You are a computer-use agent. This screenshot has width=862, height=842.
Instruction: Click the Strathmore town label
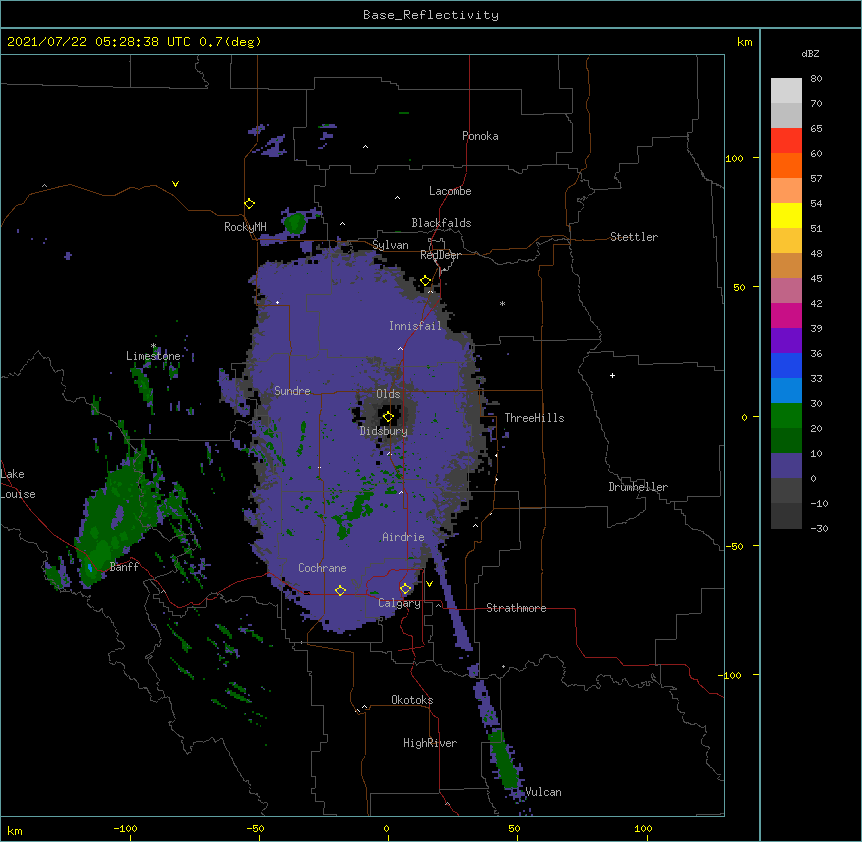tap(516, 608)
